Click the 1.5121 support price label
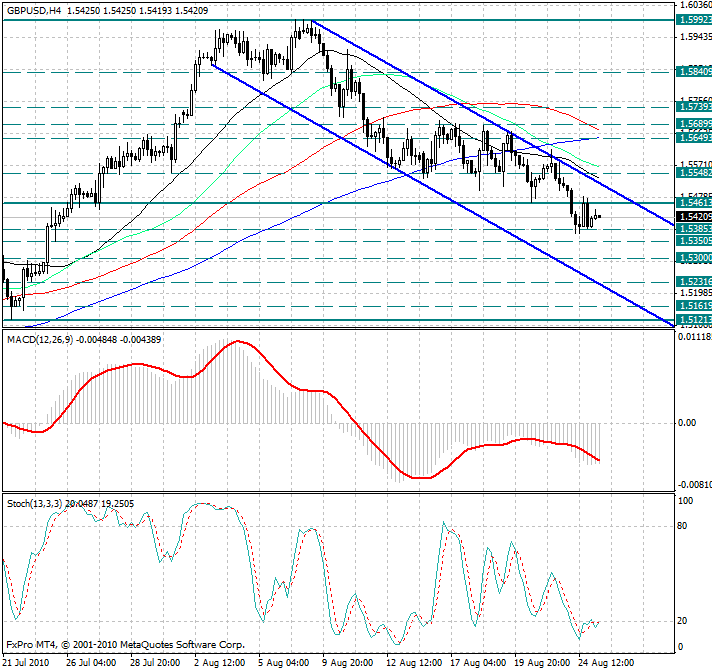Screen dimensions: 712x670 tap(694, 320)
